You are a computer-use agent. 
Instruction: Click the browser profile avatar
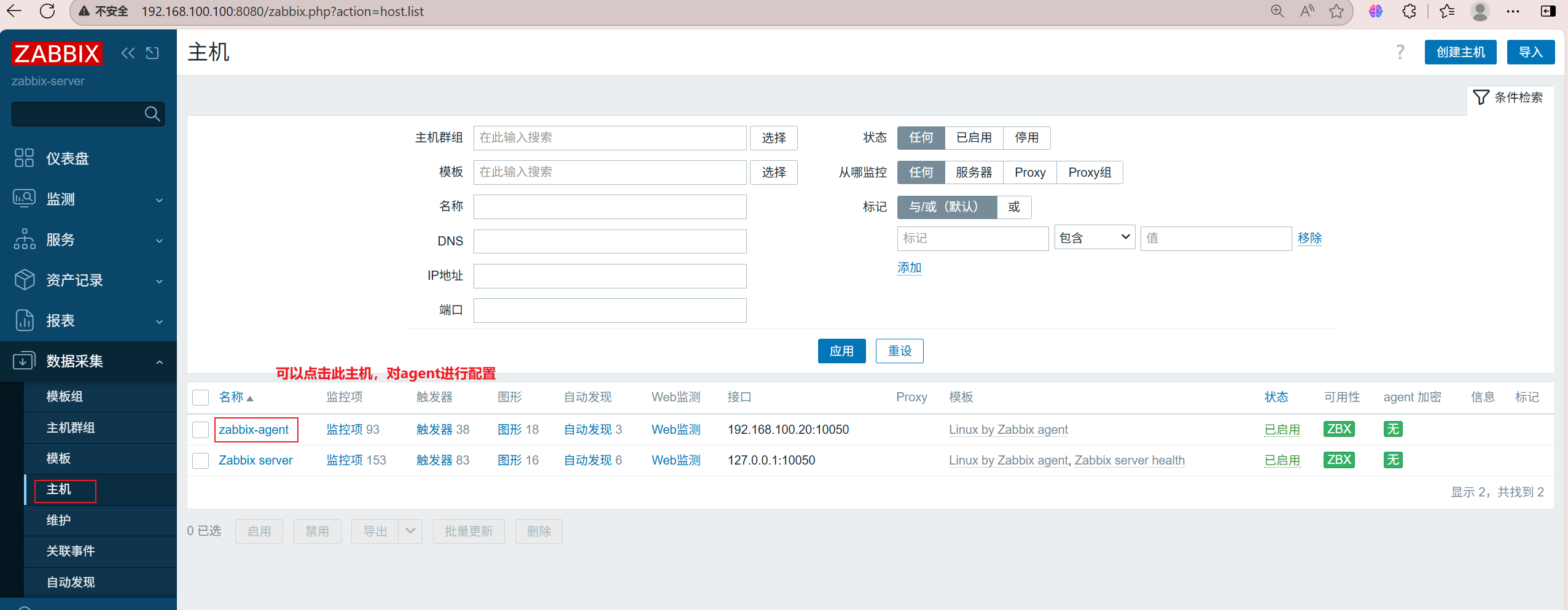point(1480,11)
